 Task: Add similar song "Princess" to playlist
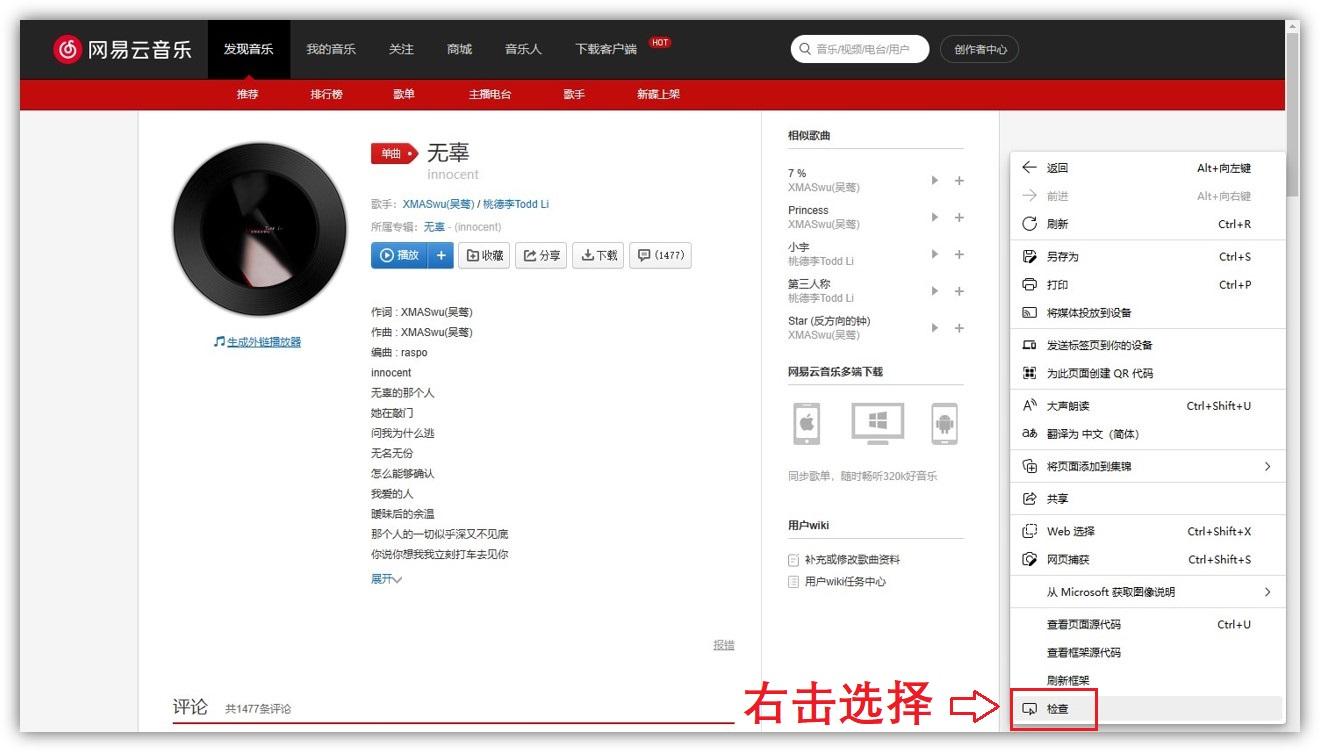[x=959, y=218]
